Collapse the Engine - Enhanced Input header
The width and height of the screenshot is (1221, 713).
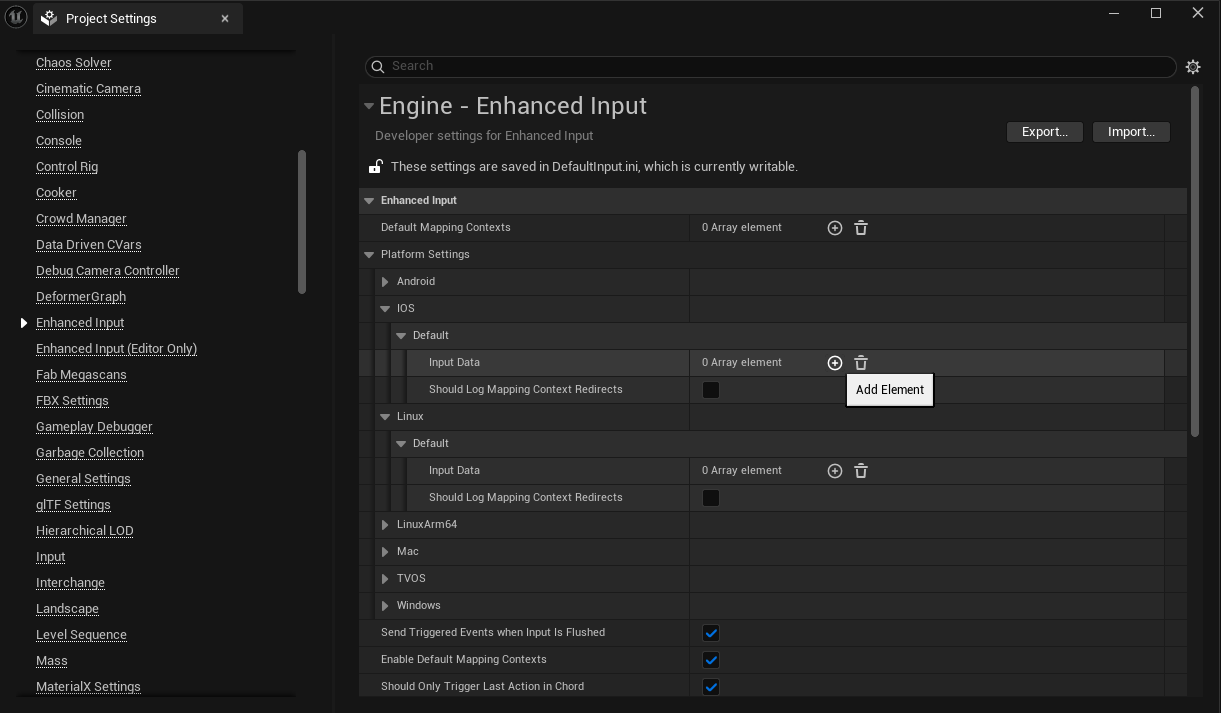point(369,106)
